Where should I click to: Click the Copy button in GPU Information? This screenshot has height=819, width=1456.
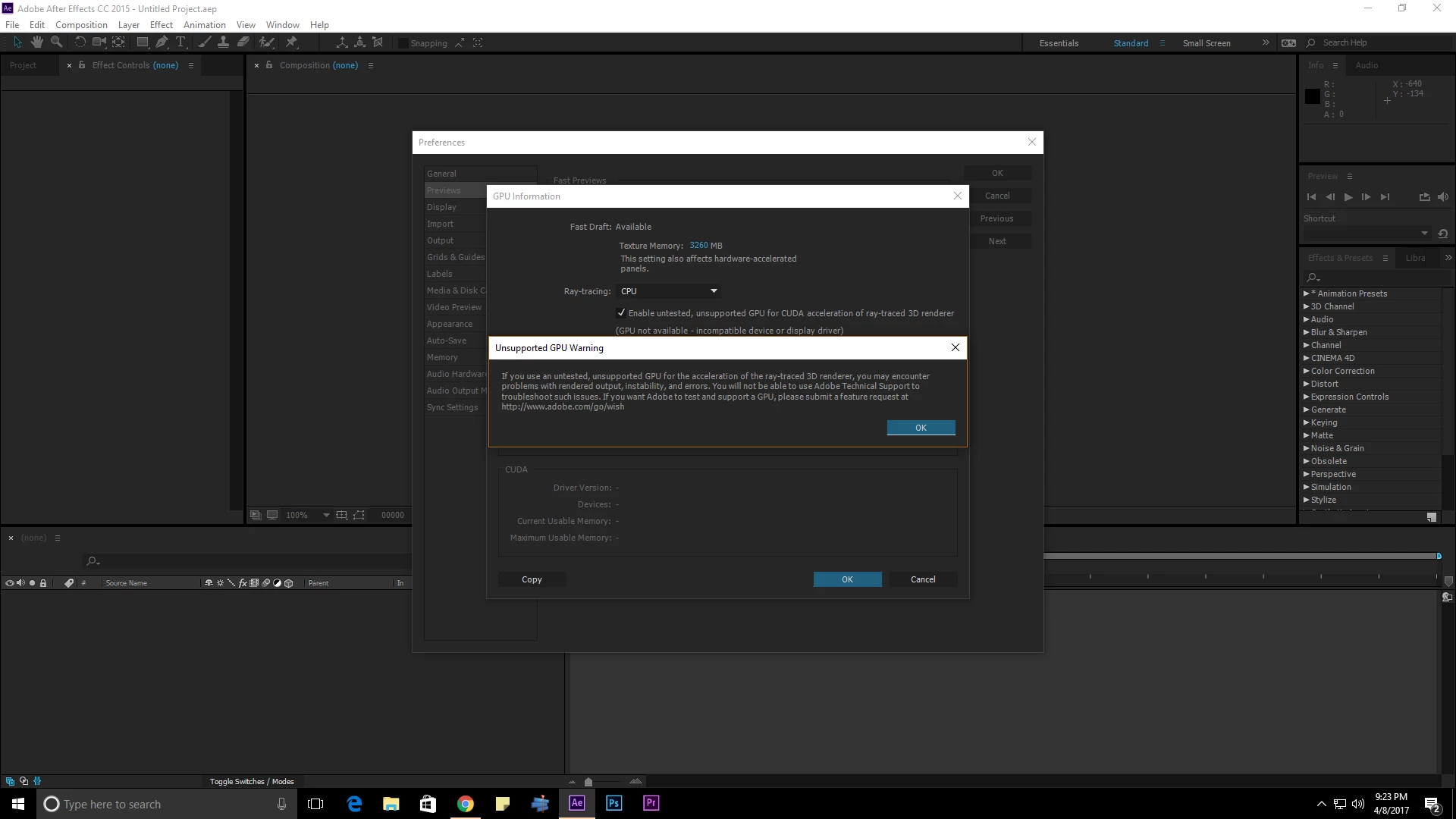532,579
